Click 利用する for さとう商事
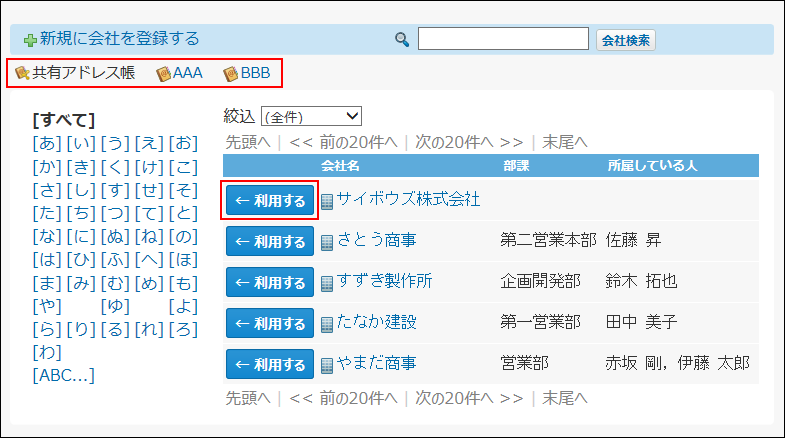The height and width of the screenshot is (438, 785). click(270, 241)
